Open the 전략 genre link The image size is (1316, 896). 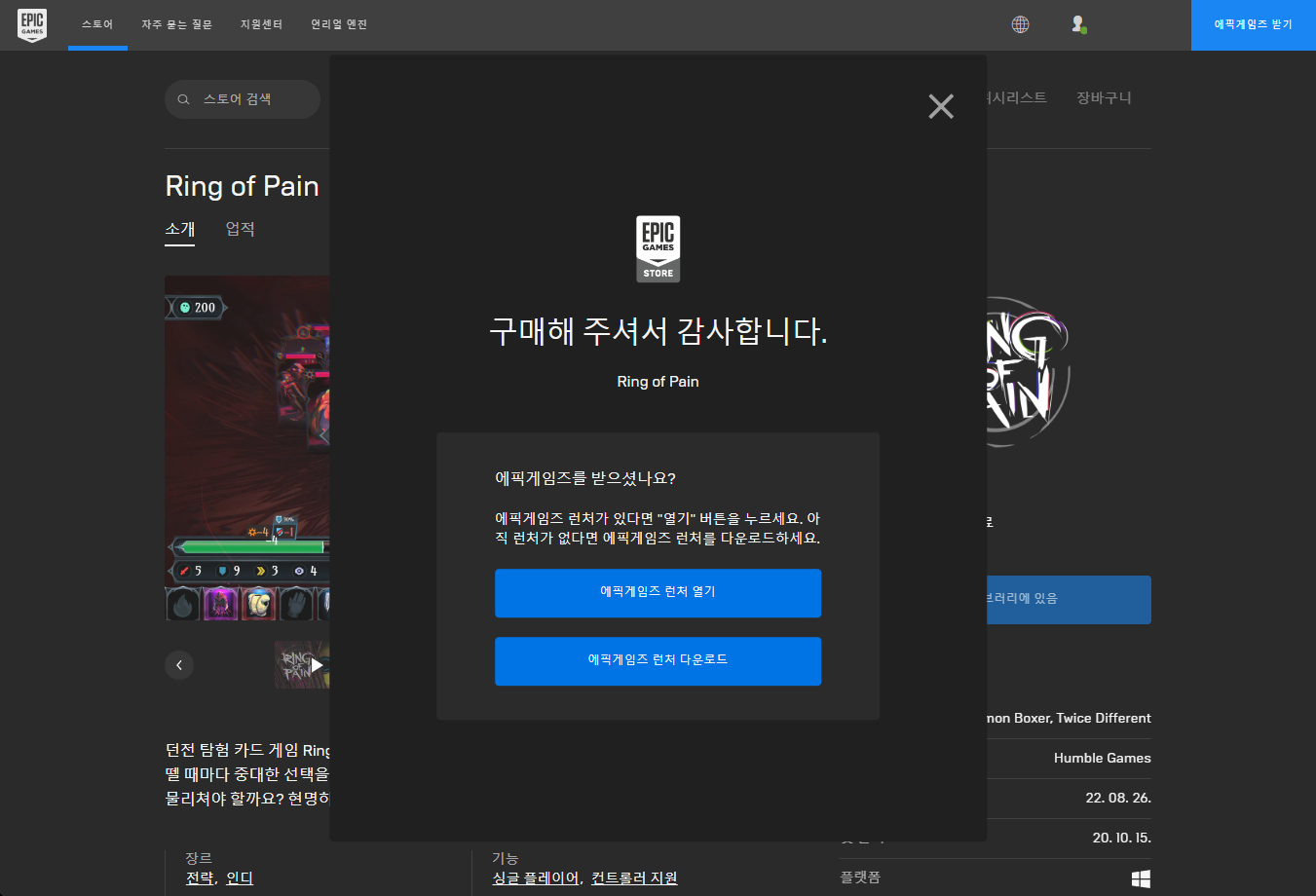pos(200,878)
